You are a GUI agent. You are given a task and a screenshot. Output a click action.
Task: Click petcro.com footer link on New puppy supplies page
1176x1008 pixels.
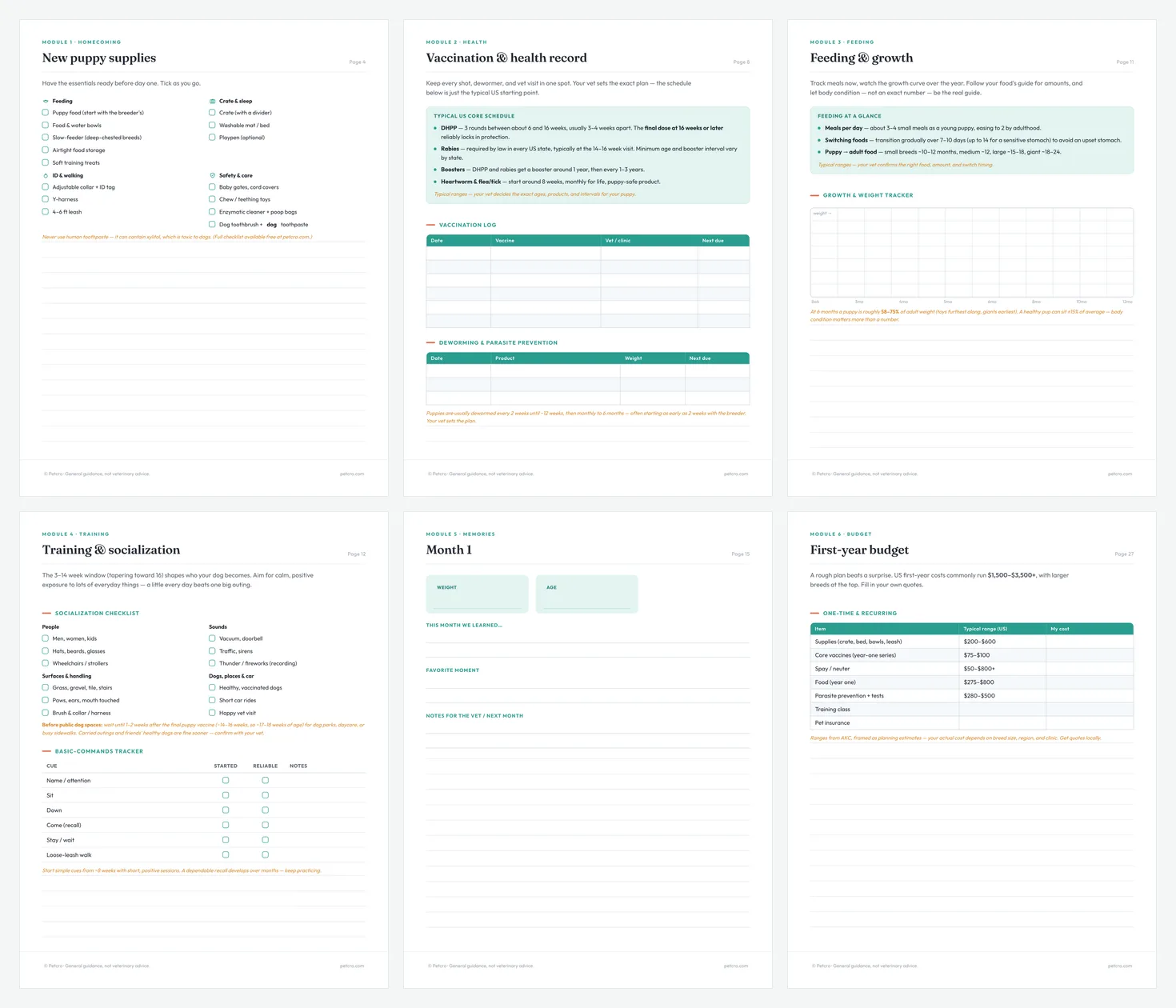(352, 474)
